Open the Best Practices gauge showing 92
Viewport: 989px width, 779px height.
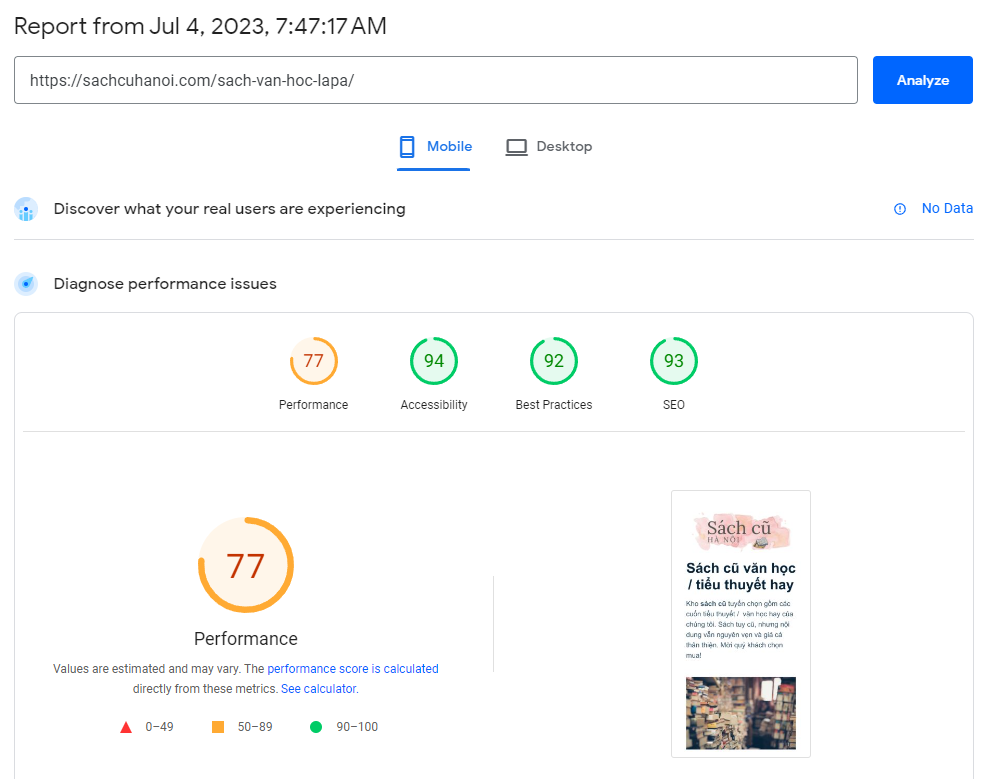[x=553, y=361]
